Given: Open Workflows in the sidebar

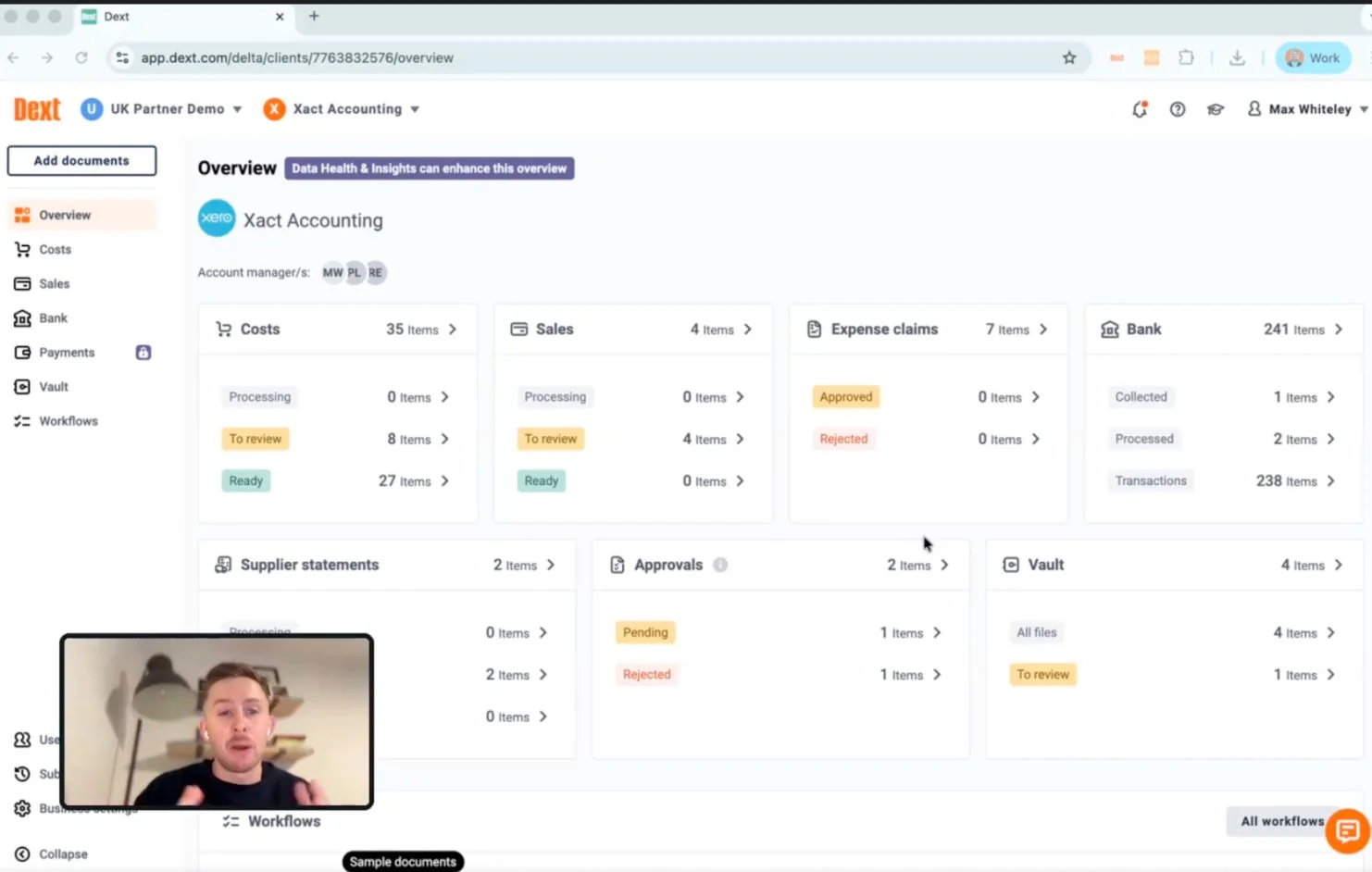Looking at the screenshot, I should point(81,420).
